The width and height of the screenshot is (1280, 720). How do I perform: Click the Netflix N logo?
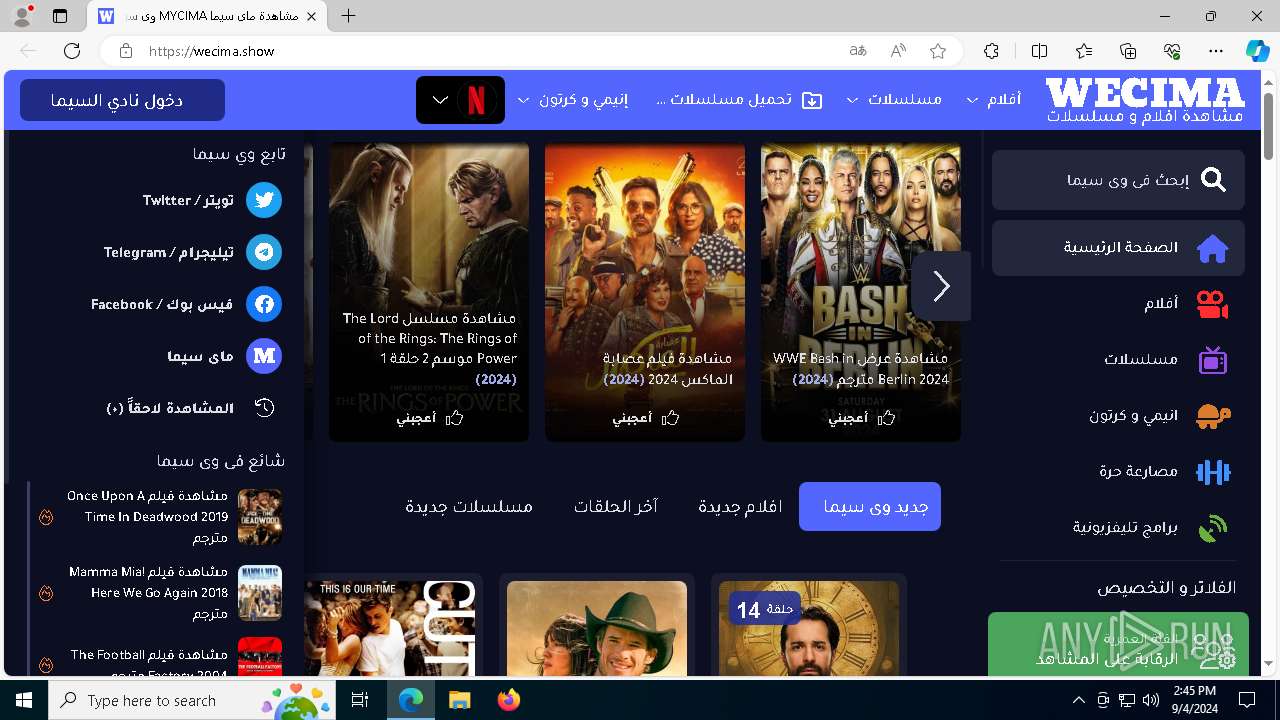477,100
